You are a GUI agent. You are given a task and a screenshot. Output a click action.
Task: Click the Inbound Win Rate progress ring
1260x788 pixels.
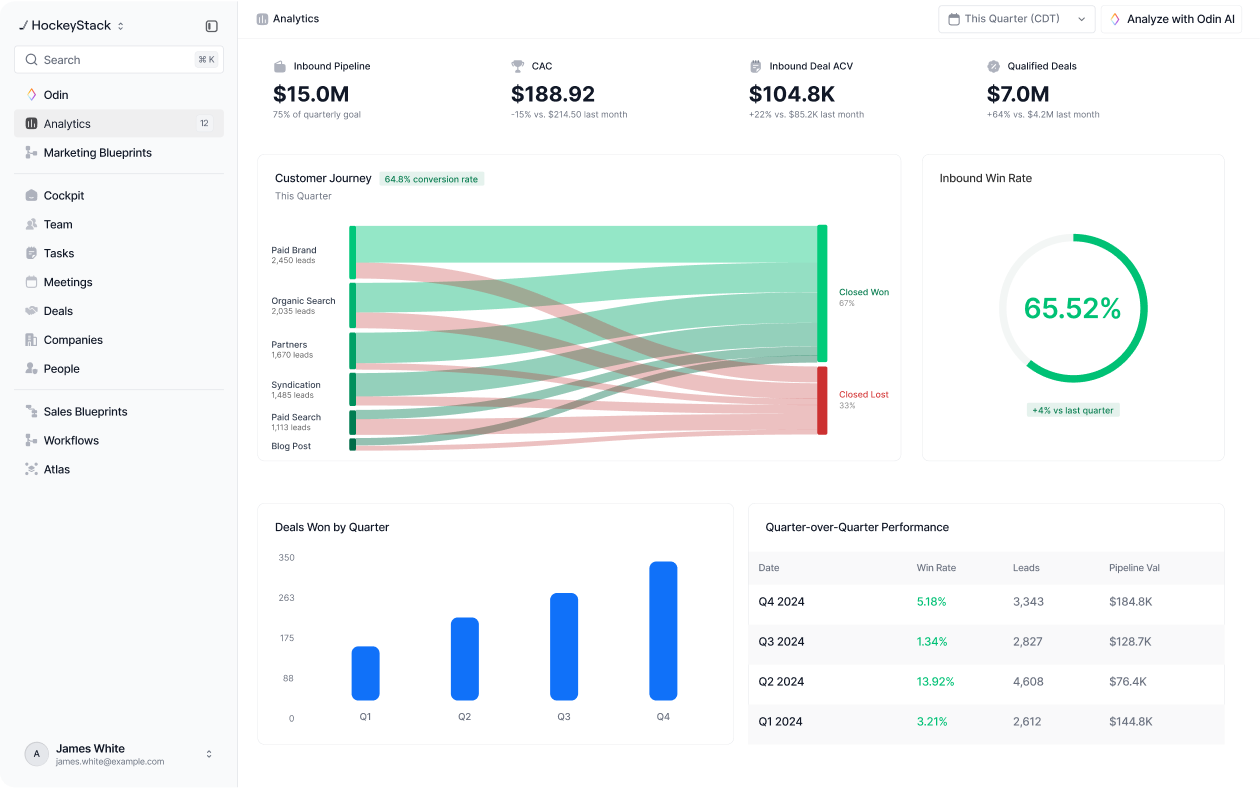click(x=1073, y=308)
